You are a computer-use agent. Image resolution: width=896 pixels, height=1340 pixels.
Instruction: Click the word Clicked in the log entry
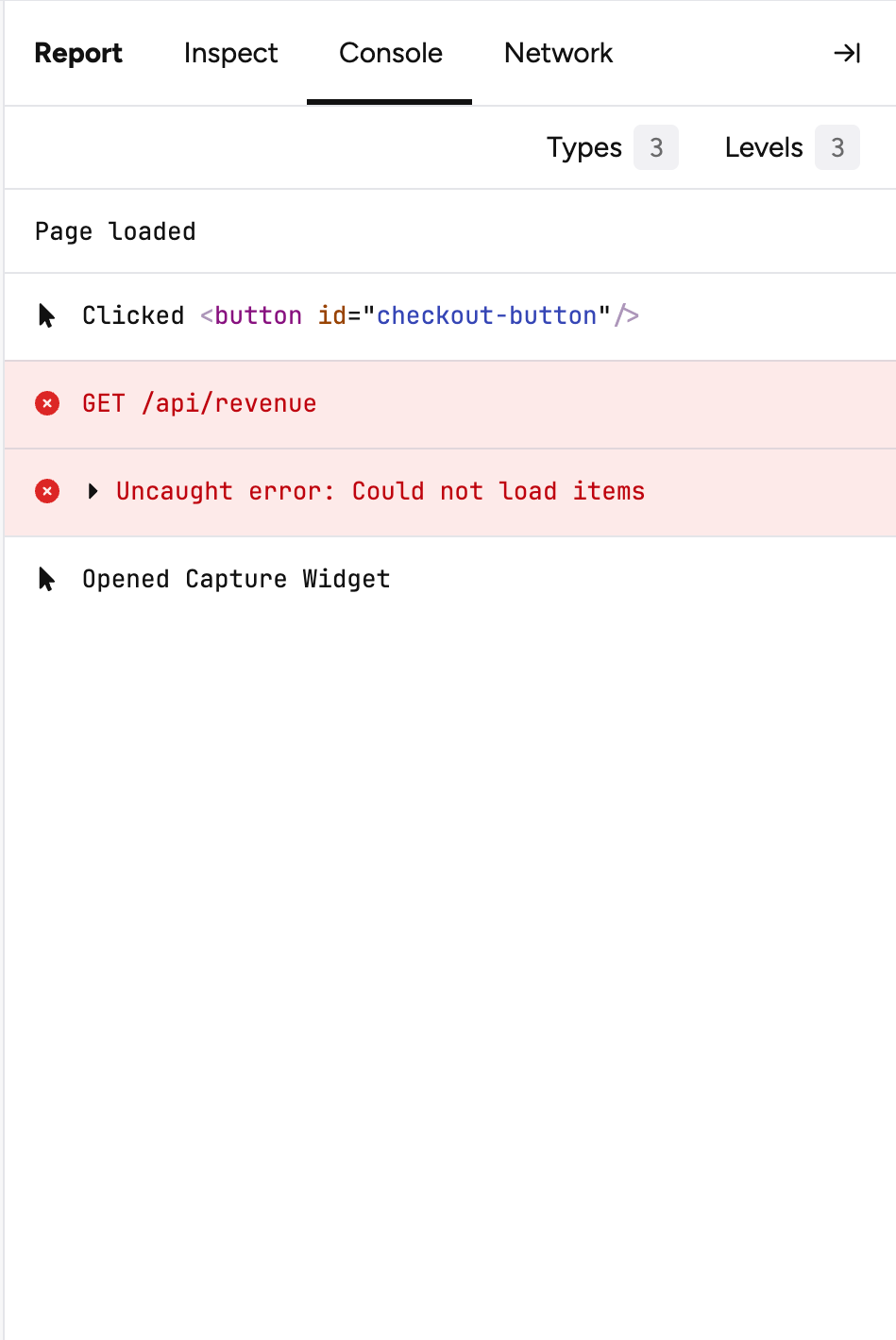coord(133,315)
